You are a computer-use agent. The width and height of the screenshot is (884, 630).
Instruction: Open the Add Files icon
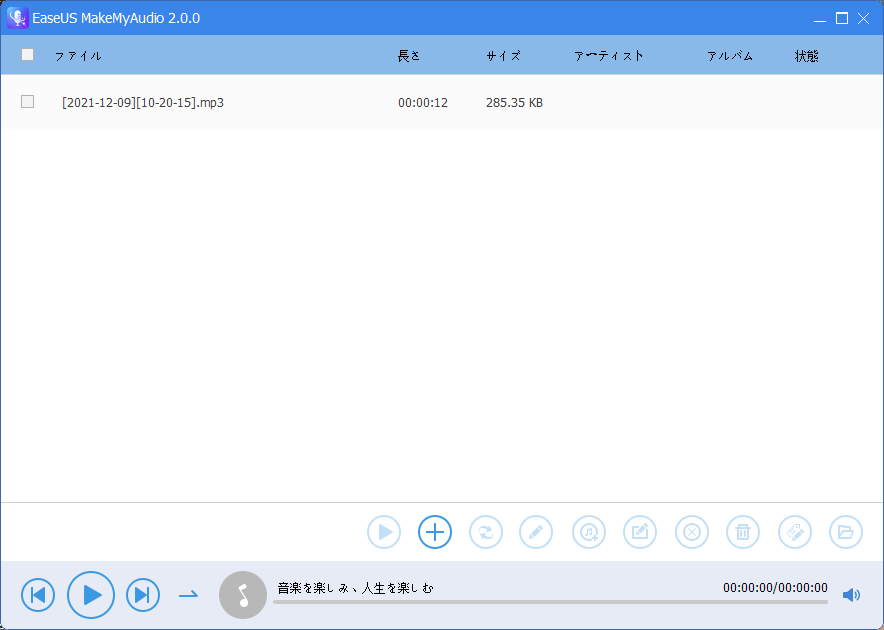click(x=434, y=532)
